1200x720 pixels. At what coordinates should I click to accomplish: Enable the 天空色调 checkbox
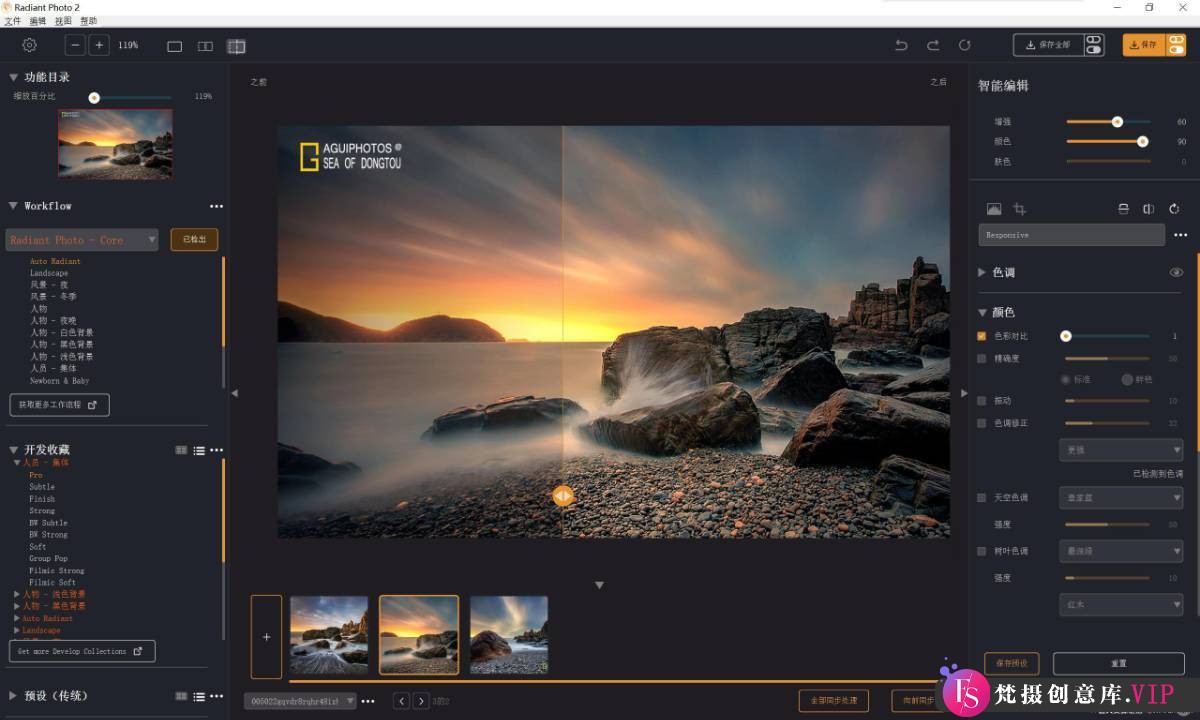click(x=982, y=497)
